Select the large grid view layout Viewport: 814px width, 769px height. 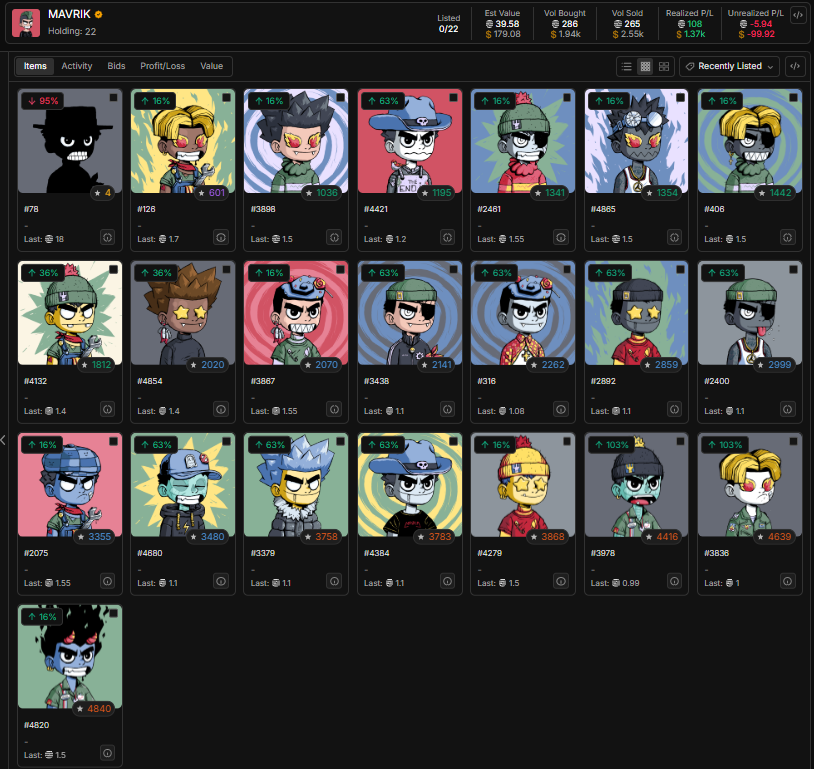(x=663, y=66)
